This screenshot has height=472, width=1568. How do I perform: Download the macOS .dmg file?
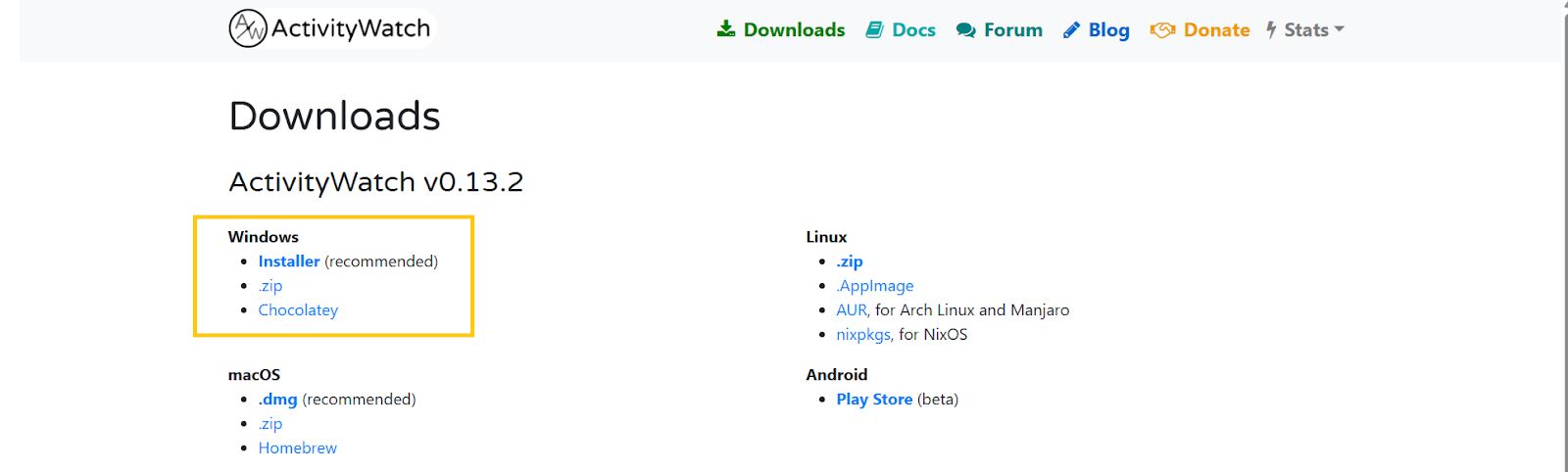click(278, 400)
